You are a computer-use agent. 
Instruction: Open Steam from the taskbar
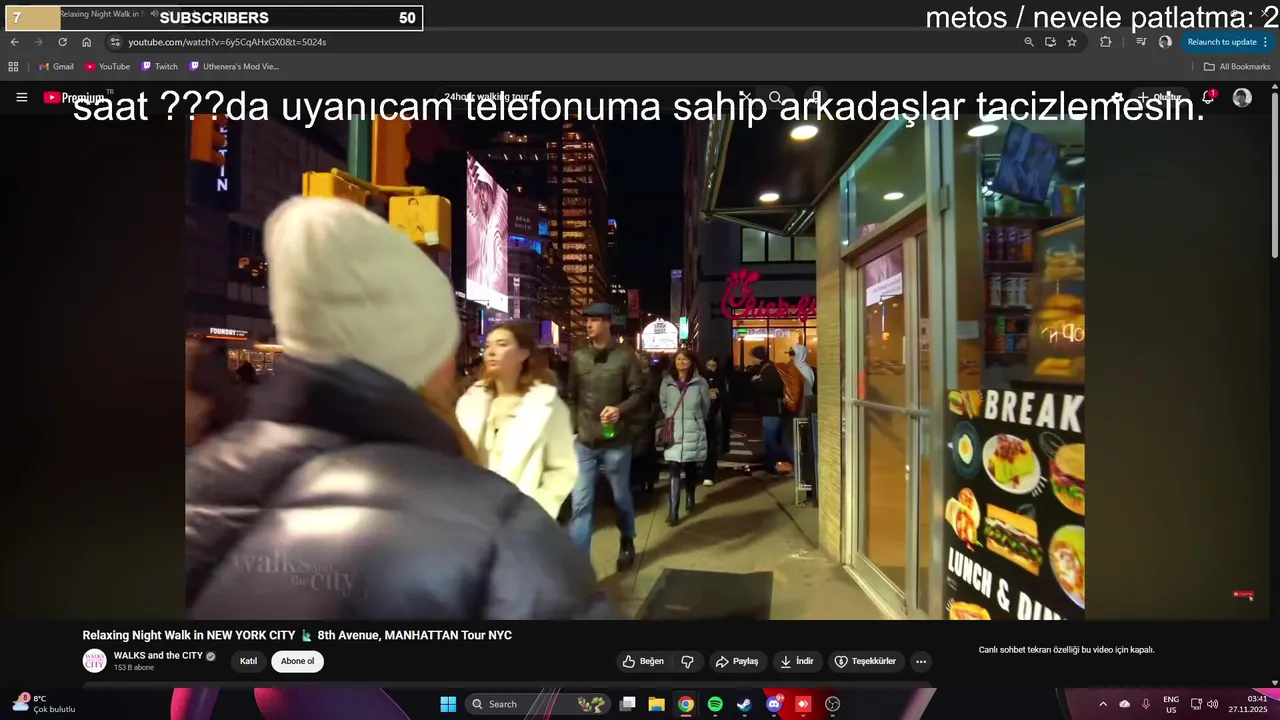[x=744, y=704]
